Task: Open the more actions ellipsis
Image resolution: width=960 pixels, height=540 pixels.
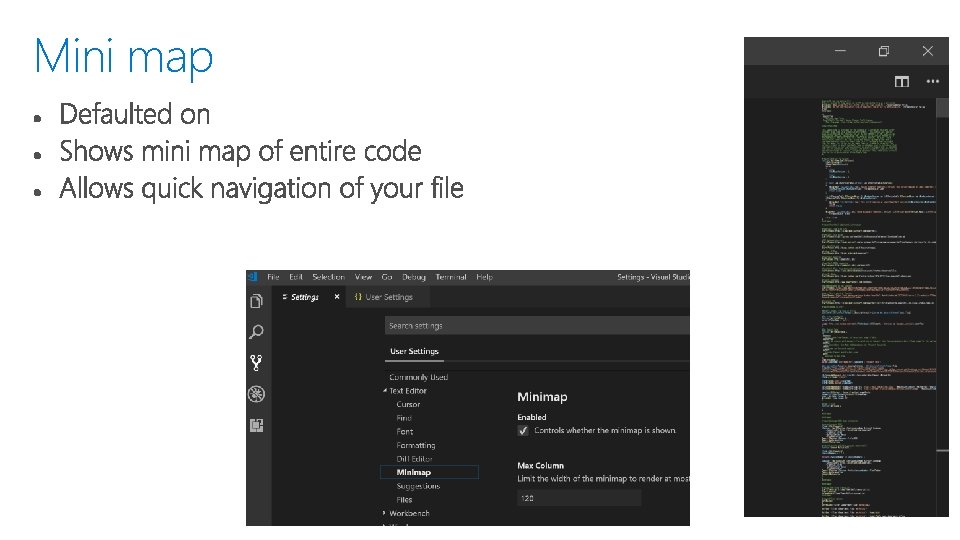Action: point(933,81)
